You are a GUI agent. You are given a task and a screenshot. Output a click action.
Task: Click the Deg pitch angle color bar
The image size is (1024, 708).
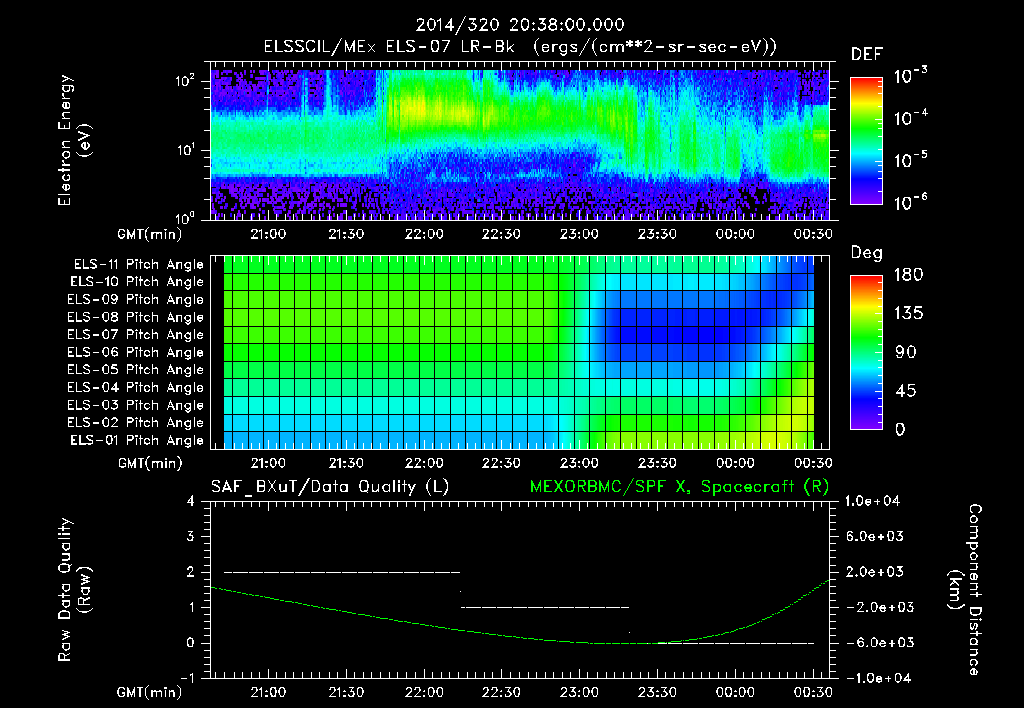866,352
